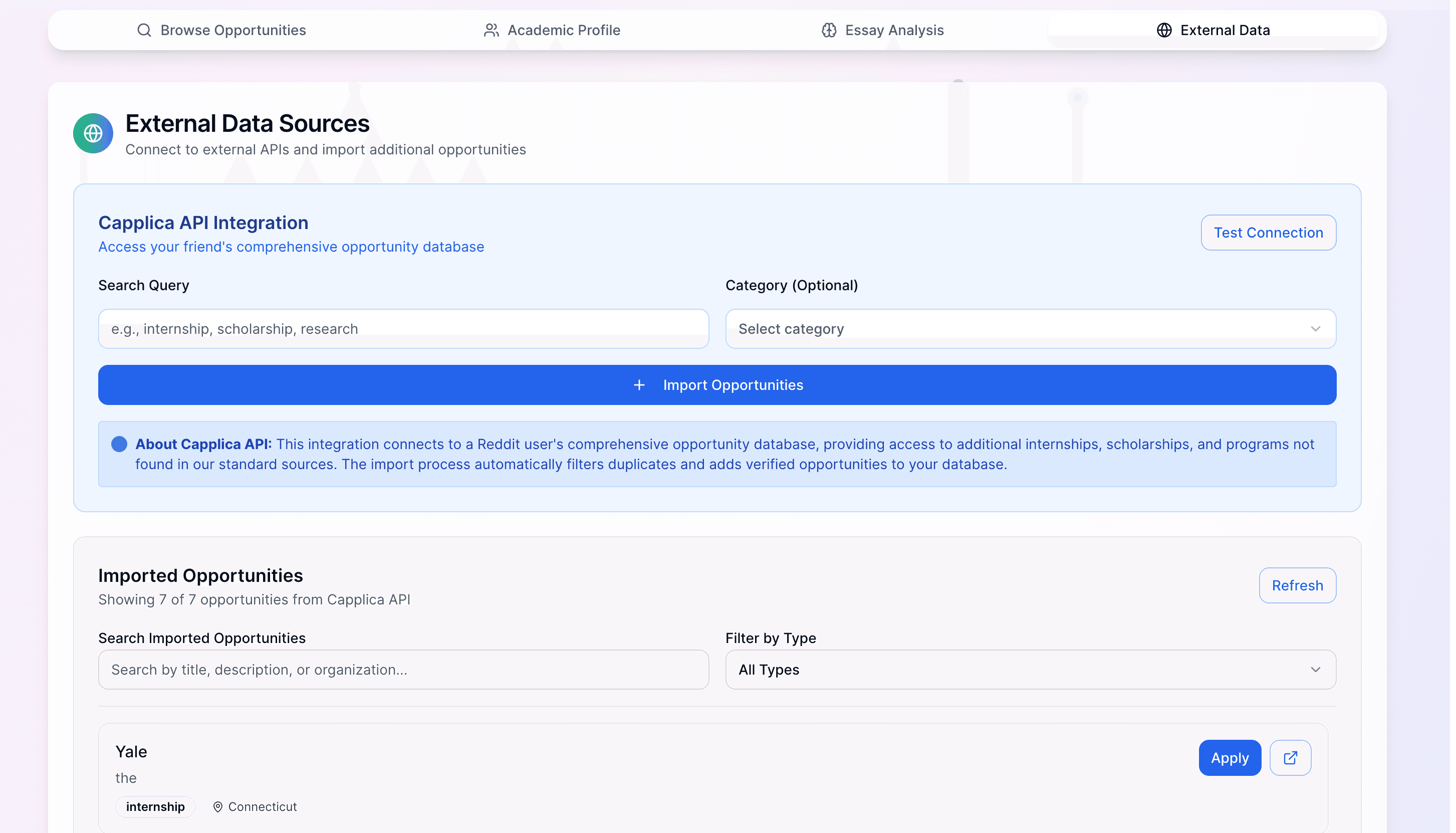The height and width of the screenshot is (833, 1456).
Task: Click the magnifier icon in Browse Opportunities
Action: pyautogui.click(x=145, y=30)
